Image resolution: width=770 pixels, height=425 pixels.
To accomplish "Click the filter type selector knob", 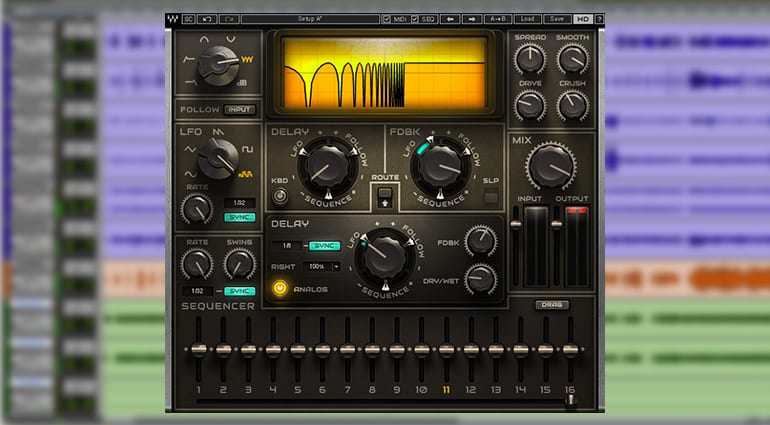I will 218,65.
